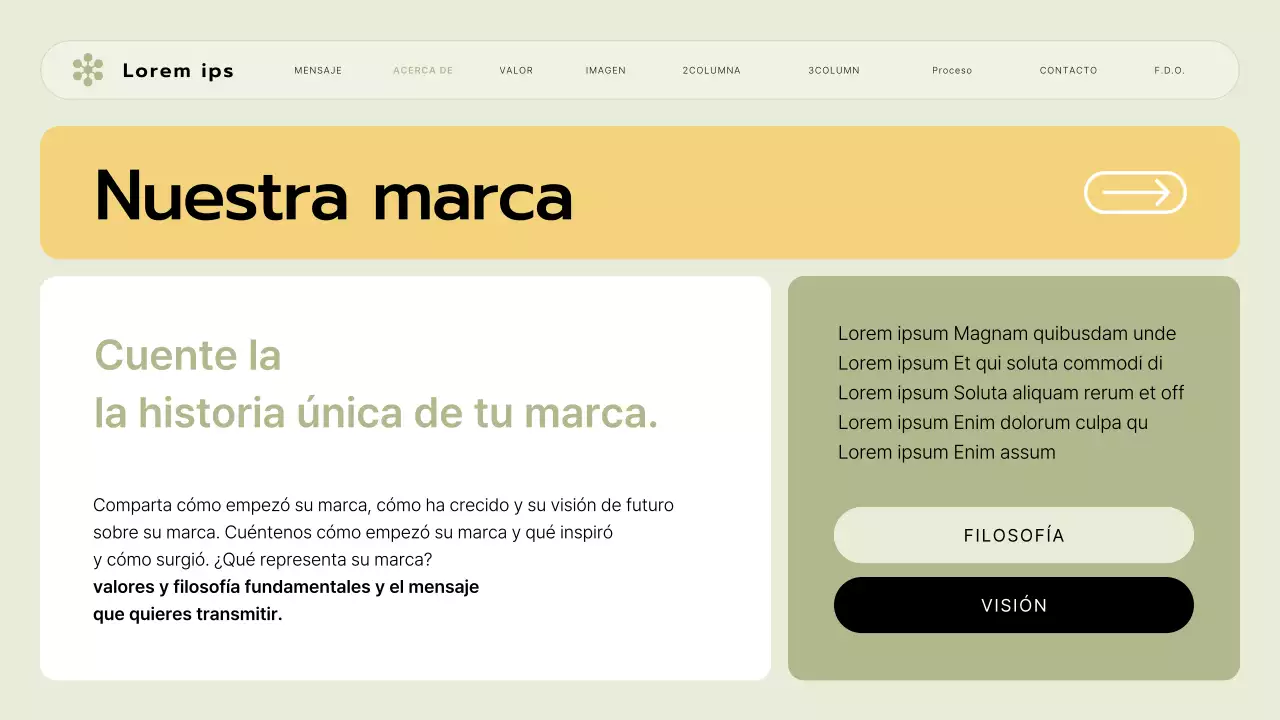Screen dimensions: 1280x720
Task: Click Lorem ipsum Enim dolorum culpa qu
Action: (993, 422)
